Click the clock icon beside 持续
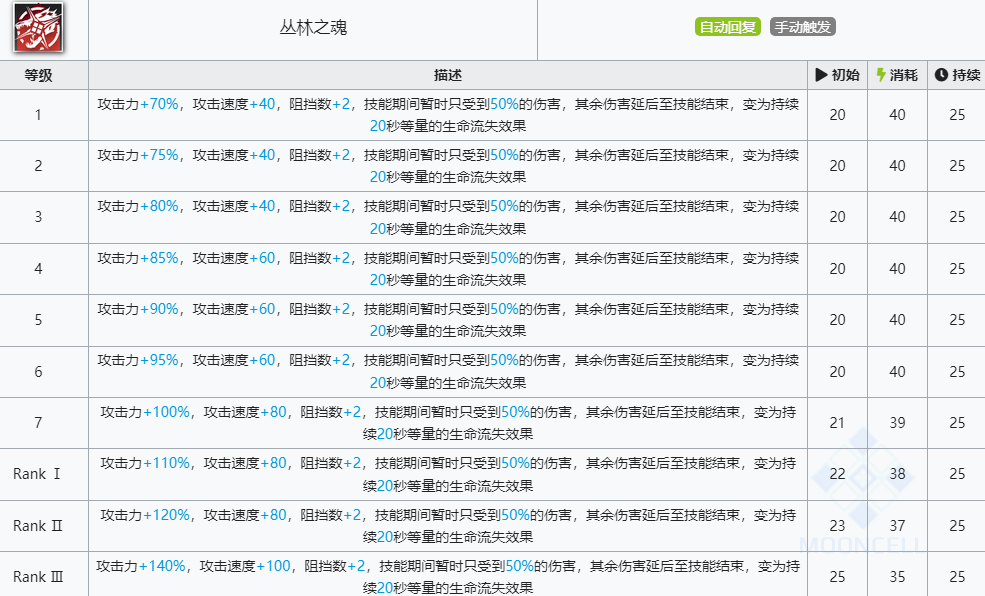The height and width of the screenshot is (596, 985). click(x=941, y=75)
